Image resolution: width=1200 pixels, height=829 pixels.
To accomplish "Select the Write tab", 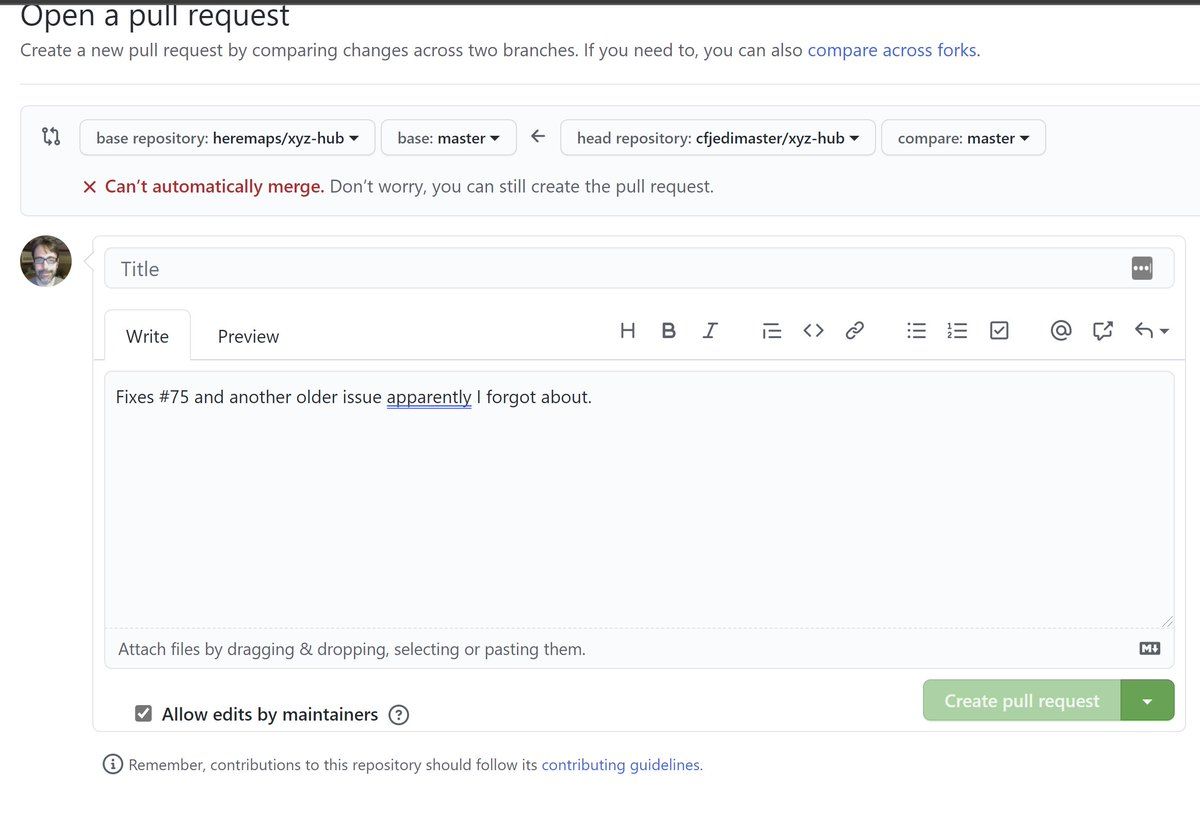I will coord(147,337).
